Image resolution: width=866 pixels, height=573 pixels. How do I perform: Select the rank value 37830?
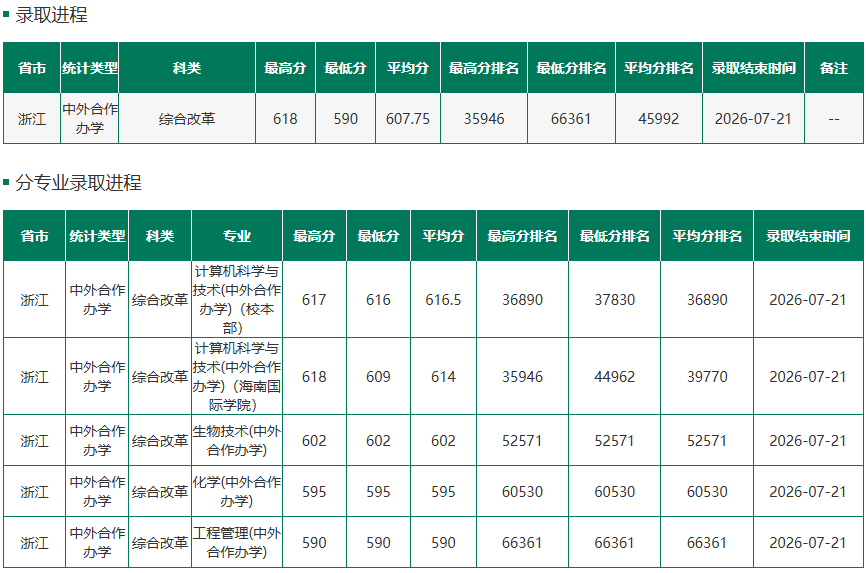[x=615, y=299]
